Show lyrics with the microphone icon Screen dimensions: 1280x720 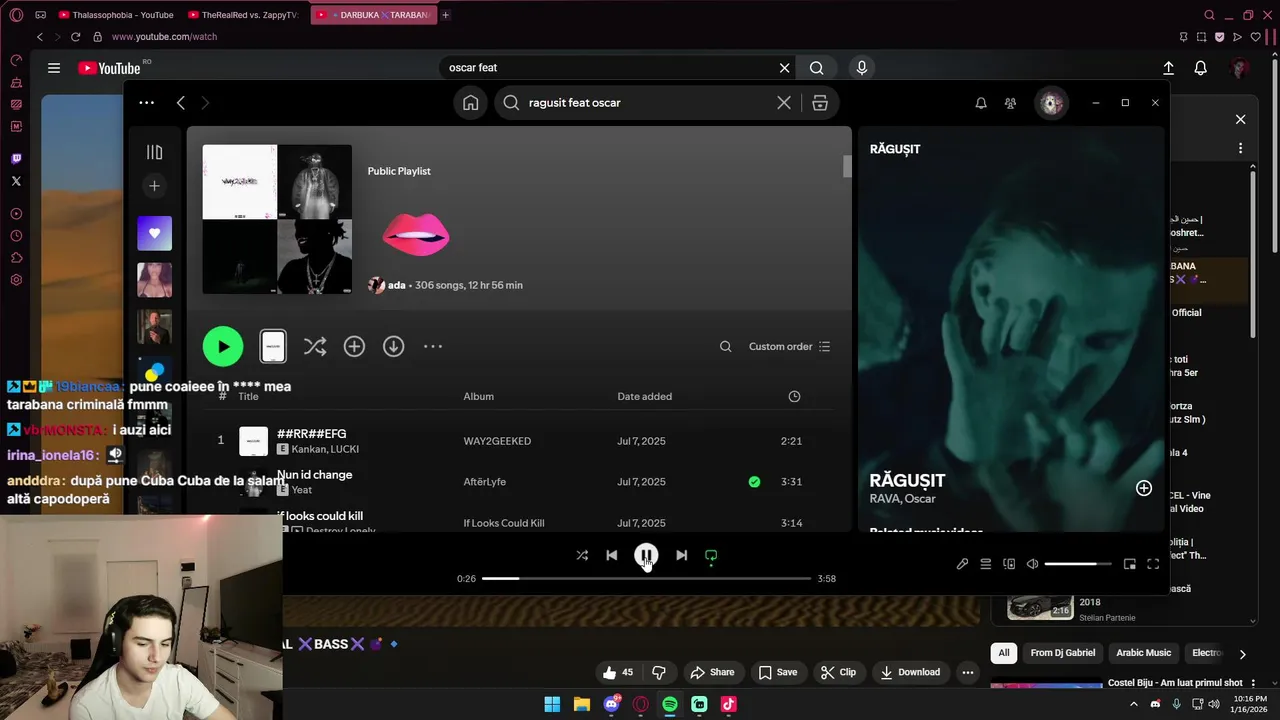962,564
